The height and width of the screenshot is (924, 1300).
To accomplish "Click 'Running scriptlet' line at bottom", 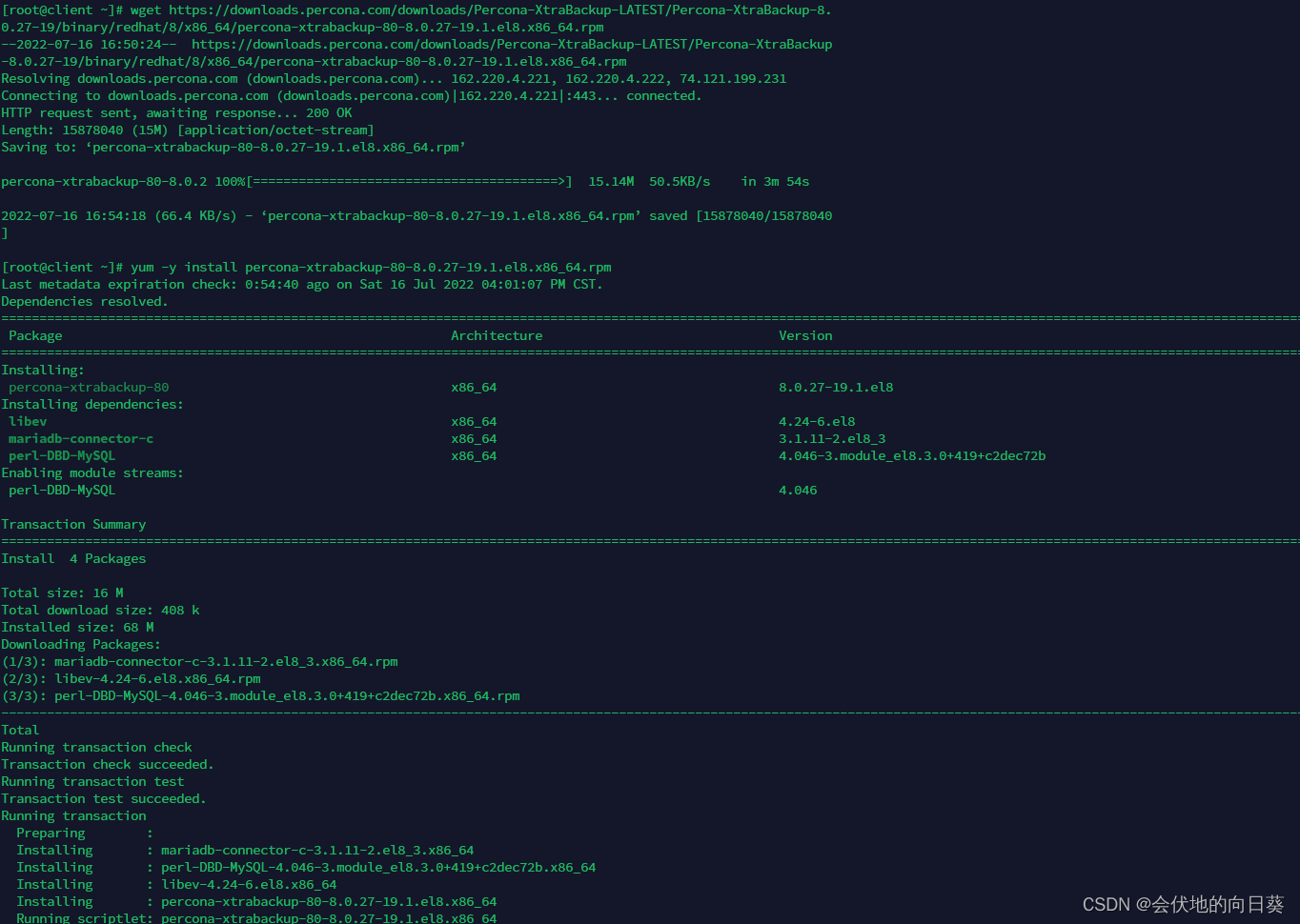I will (256, 918).
